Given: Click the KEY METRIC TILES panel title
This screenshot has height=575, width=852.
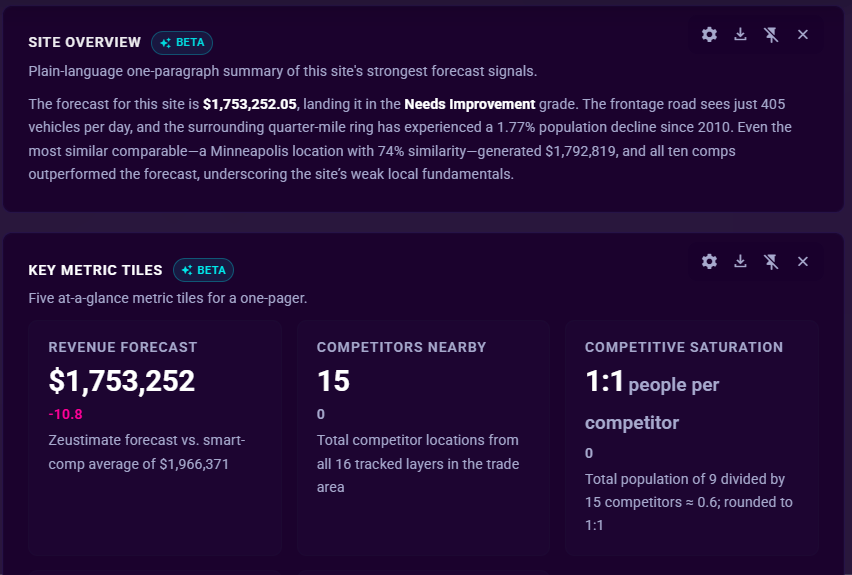Looking at the screenshot, I should coord(95,270).
